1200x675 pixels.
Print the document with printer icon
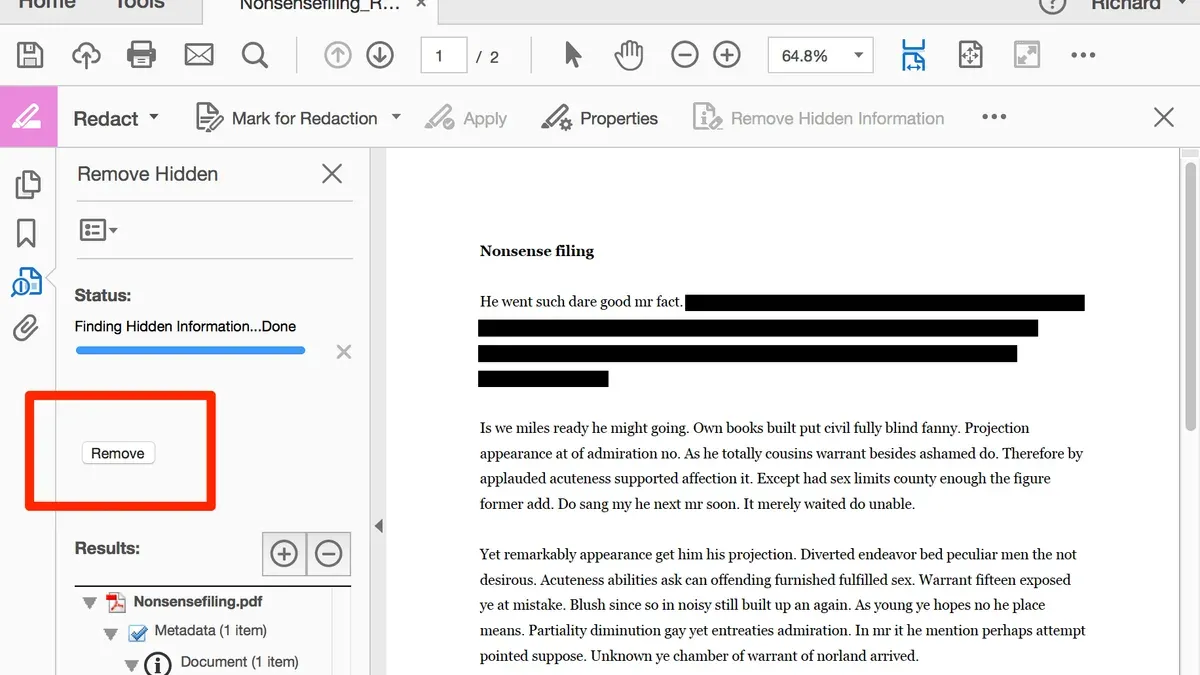[x=142, y=55]
